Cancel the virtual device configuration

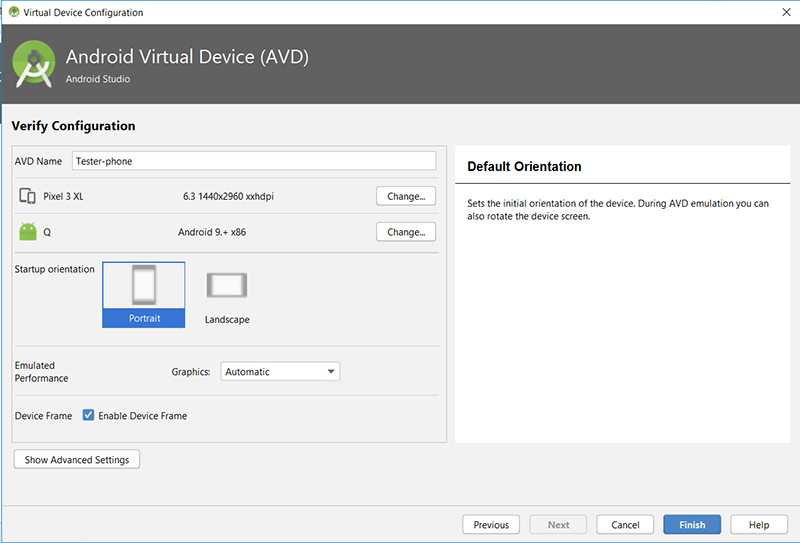625,525
